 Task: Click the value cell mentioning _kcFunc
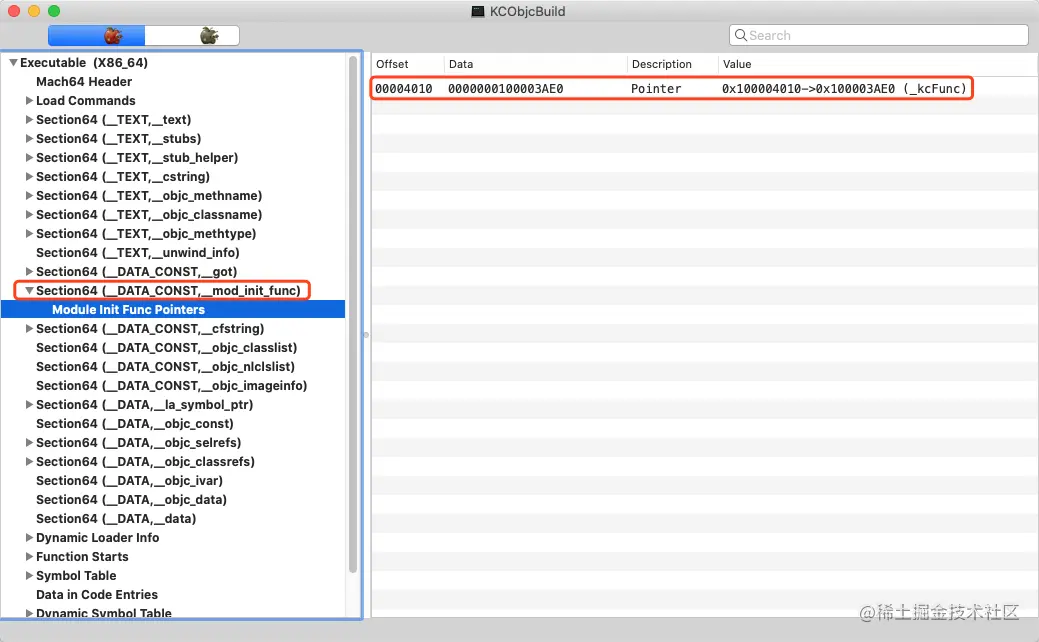coord(844,89)
